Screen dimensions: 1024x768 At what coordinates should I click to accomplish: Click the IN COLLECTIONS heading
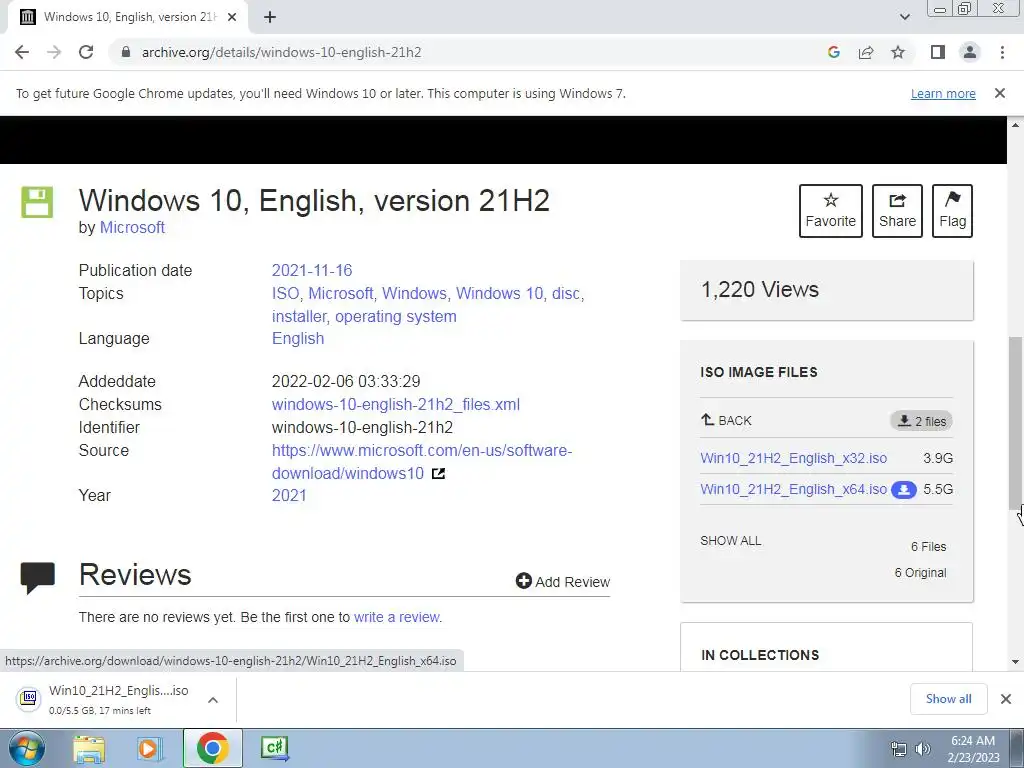click(x=760, y=655)
